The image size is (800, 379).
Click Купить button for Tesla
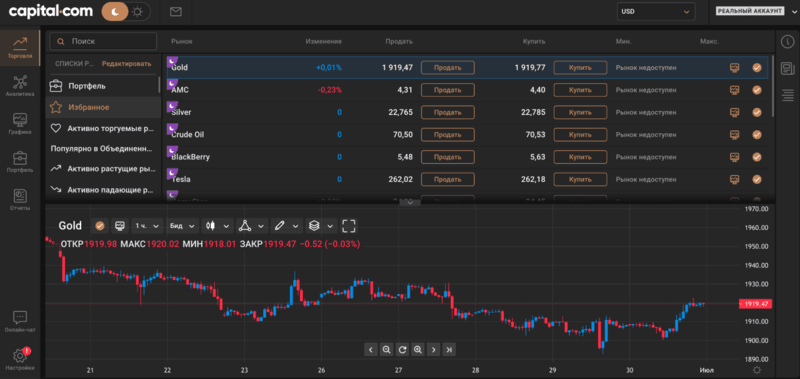pos(580,180)
